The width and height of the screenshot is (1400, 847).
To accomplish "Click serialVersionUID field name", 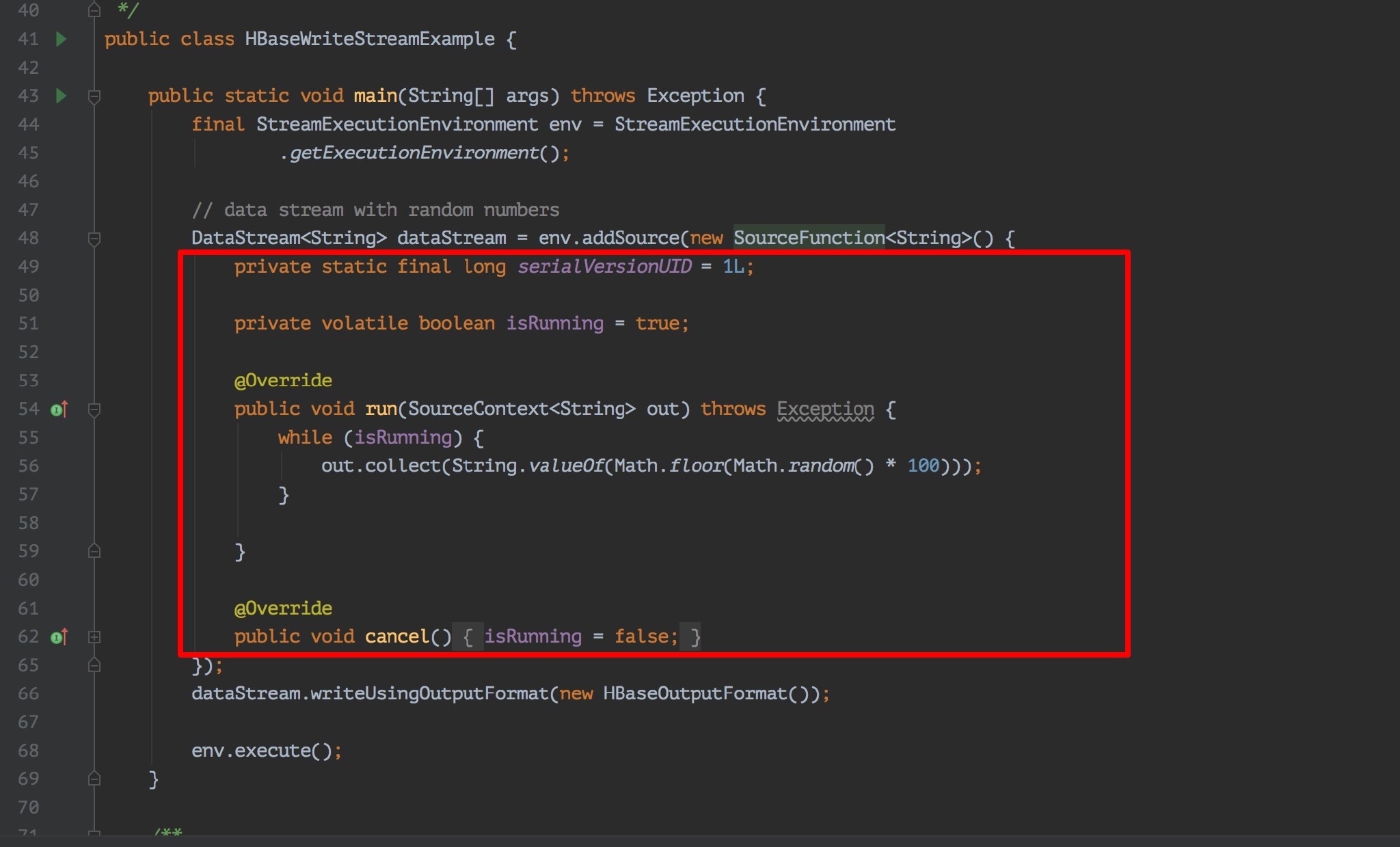I will coord(604,267).
